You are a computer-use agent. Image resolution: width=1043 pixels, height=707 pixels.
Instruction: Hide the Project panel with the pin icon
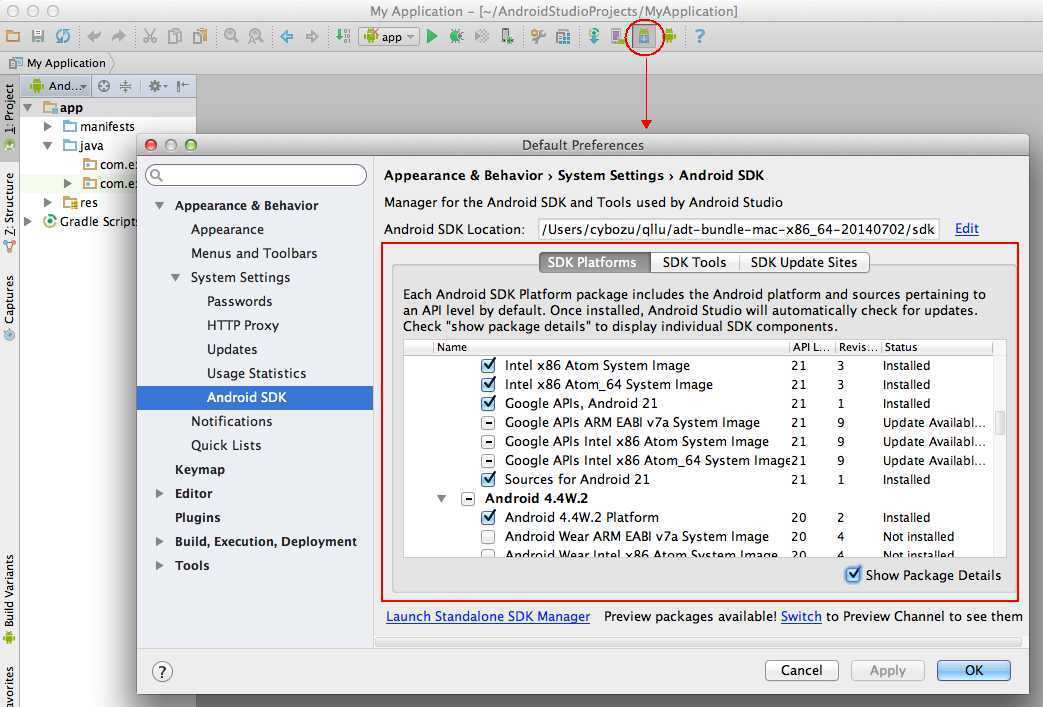[183, 86]
